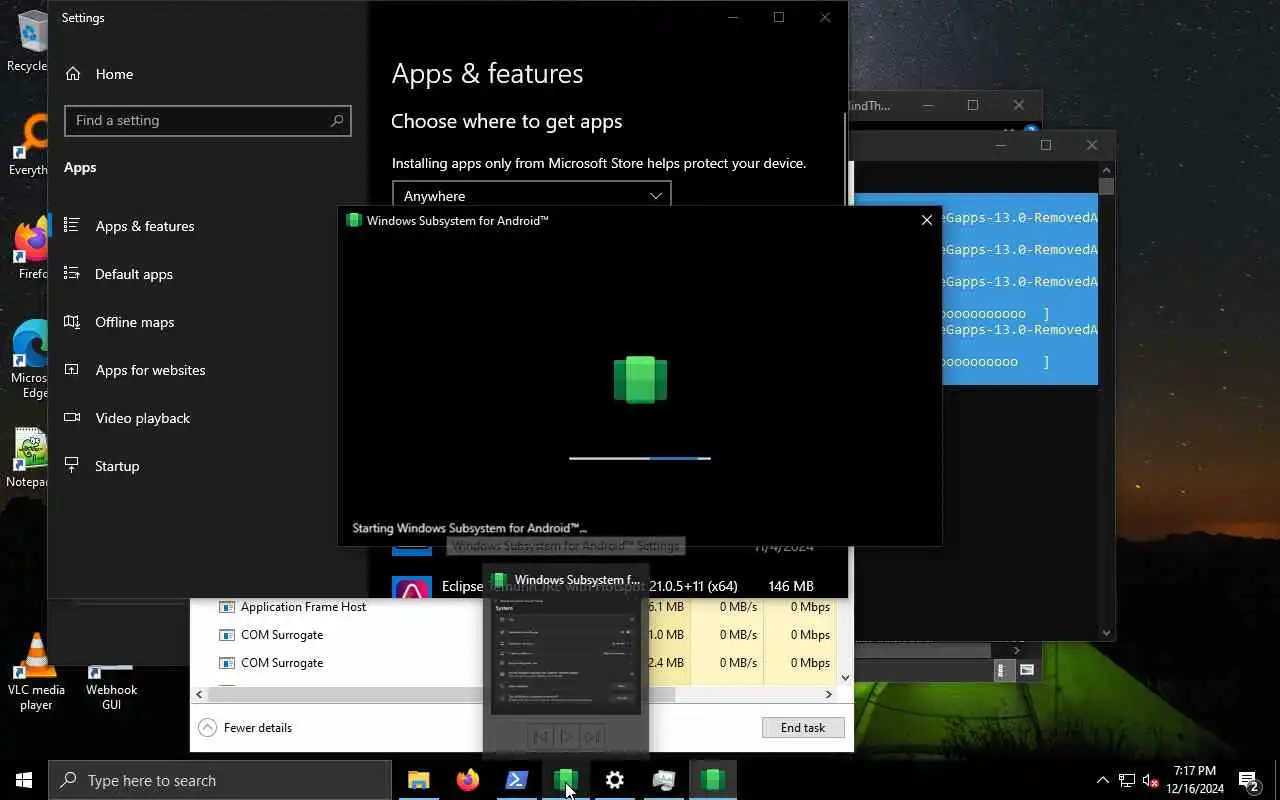
Task: Click the muted volume tray icon
Action: pos(1151,780)
